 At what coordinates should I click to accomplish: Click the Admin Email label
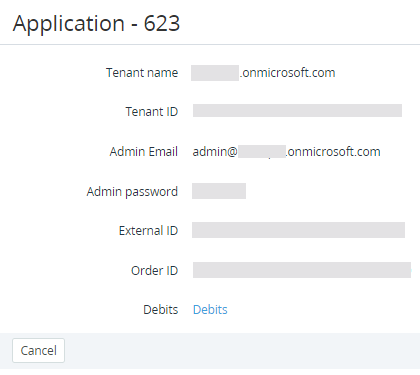(x=144, y=152)
